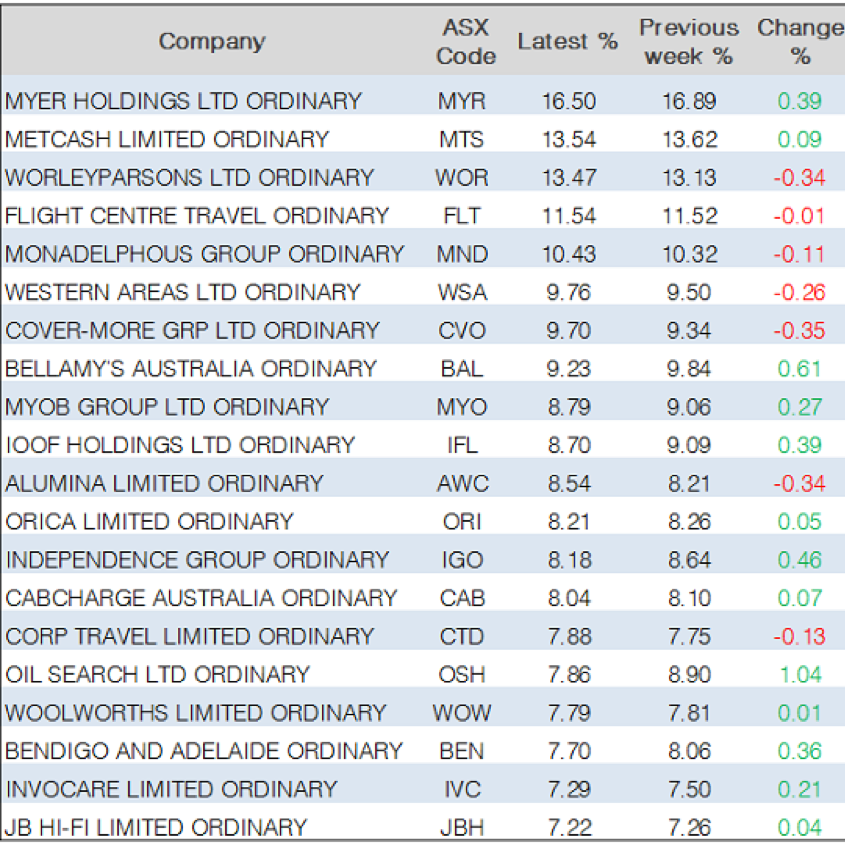The height and width of the screenshot is (845, 845).
Task: Click OIL SEARCH change value 1.04
Action: 799,674
